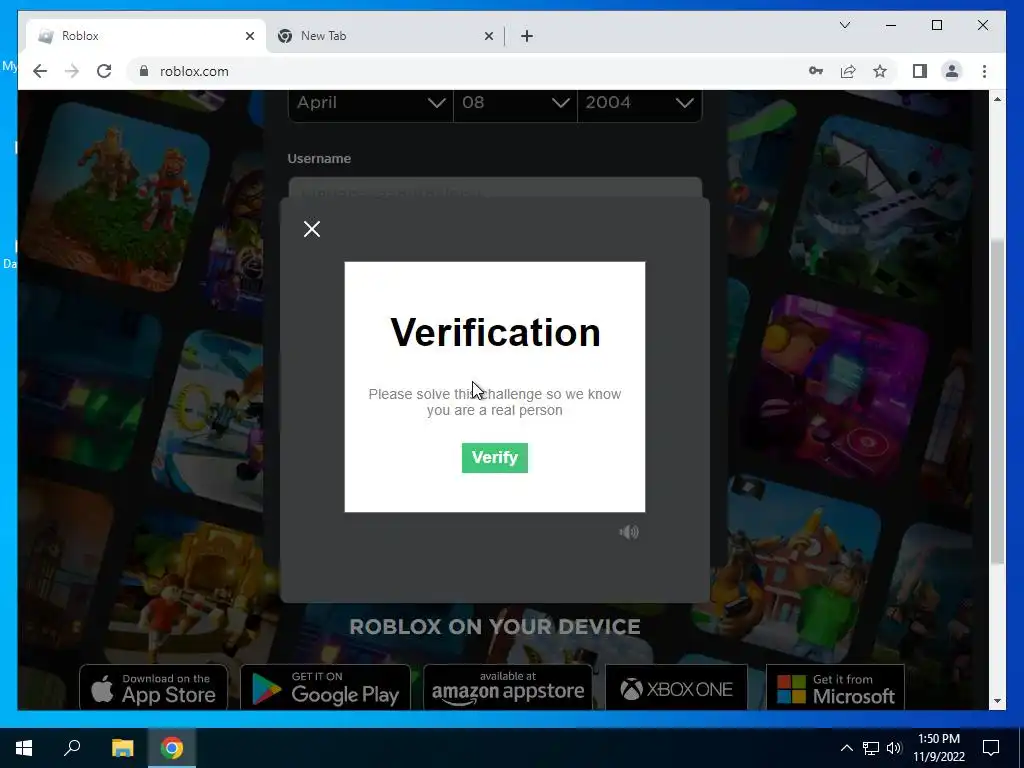Viewport: 1024px width, 768px height.
Task: Open Get it from Microsoft badge
Action: [835, 688]
